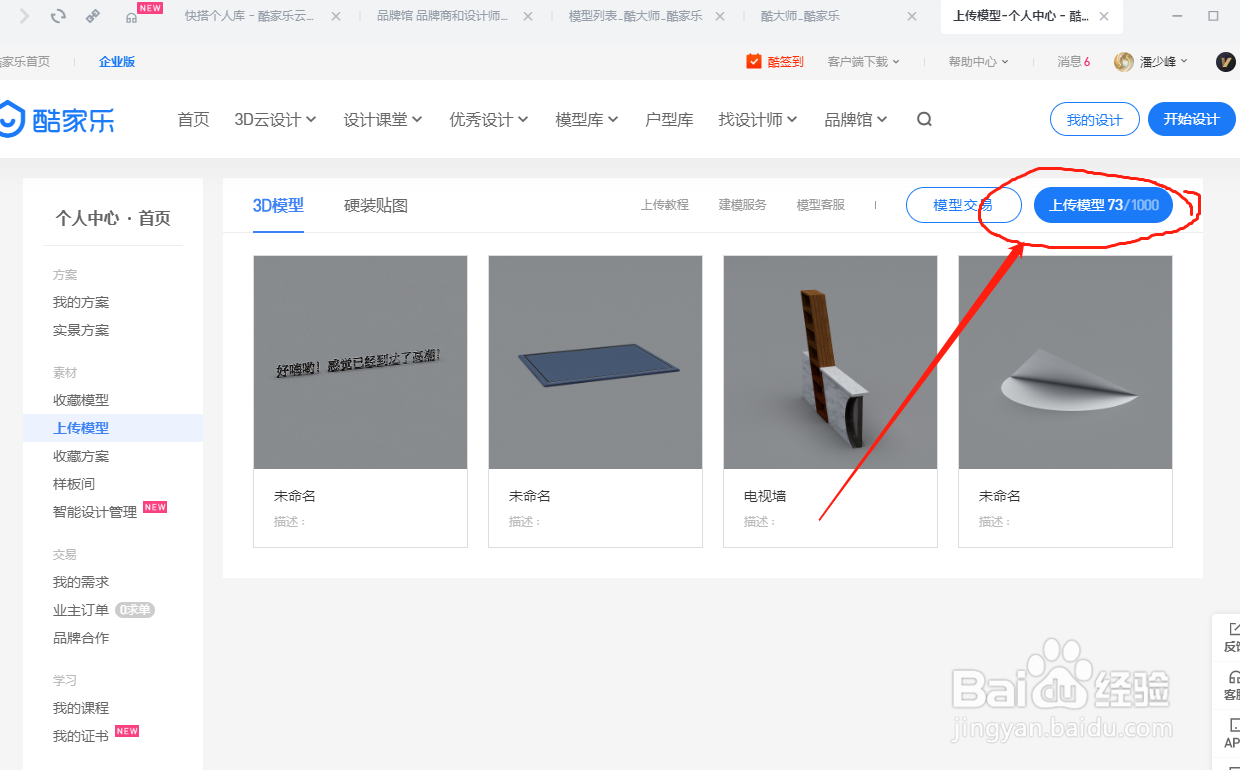Open the 电视墙 model thumbnail
Screen dimensions: 1240x770
click(x=830, y=362)
